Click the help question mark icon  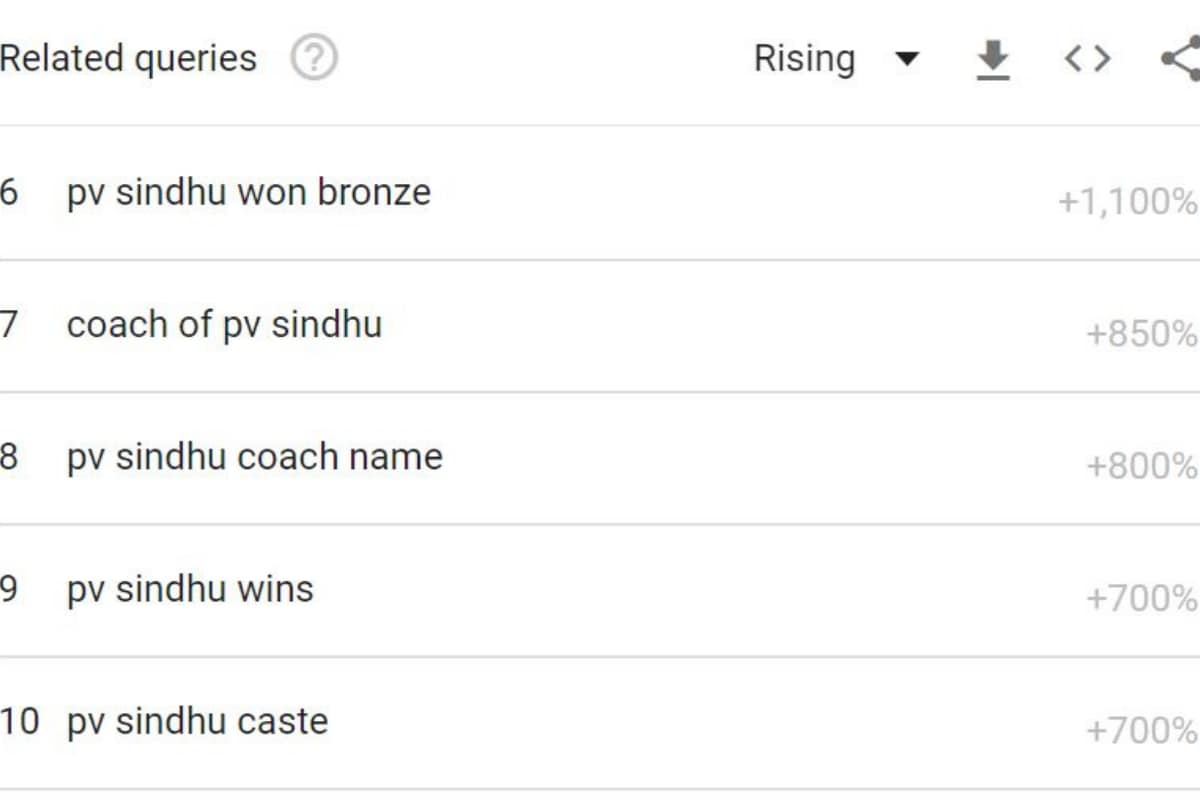[x=314, y=59]
